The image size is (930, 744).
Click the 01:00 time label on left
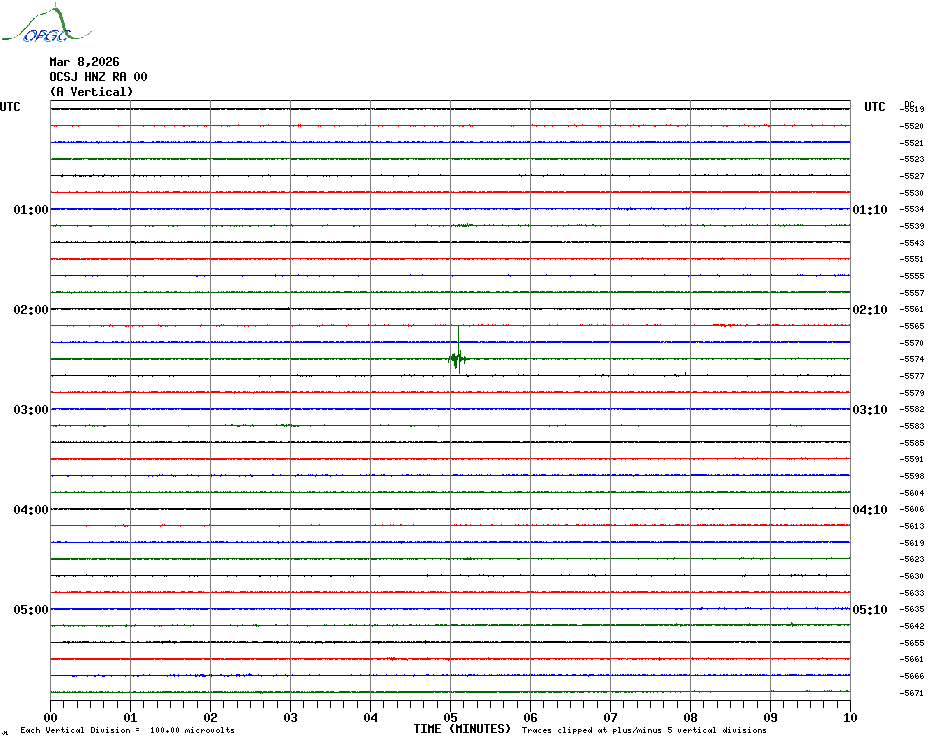[x=31, y=210]
